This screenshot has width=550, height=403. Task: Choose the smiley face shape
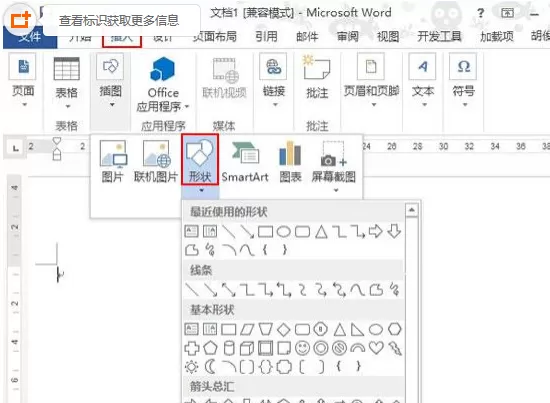pyautogui.click(x=302, y=348)
